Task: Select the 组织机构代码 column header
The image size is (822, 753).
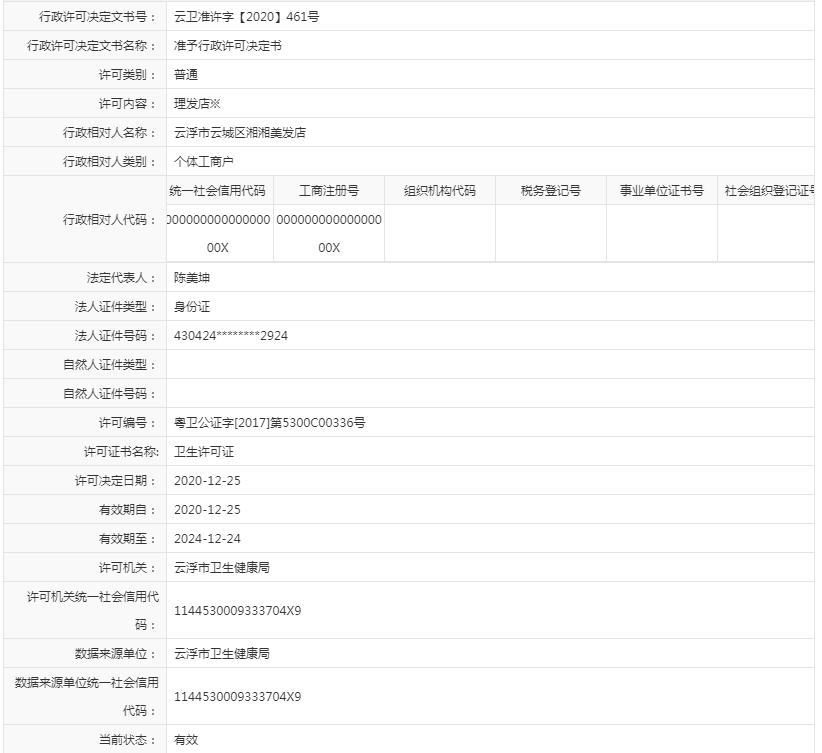Action: 439,190
